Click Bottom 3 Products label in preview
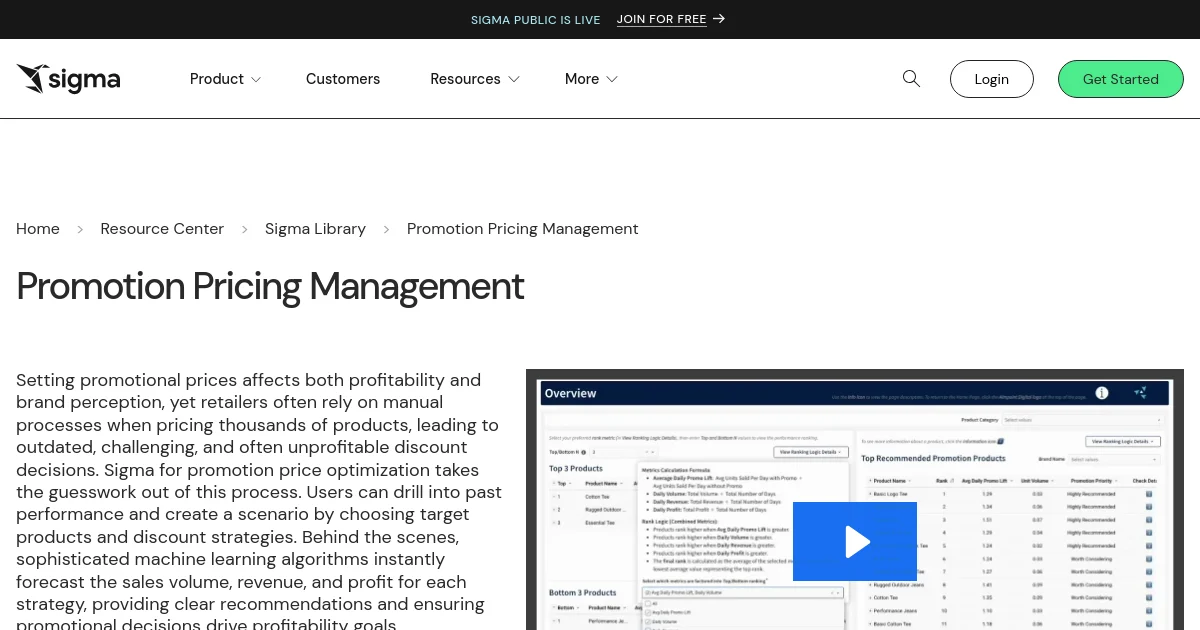 [581, 592]
